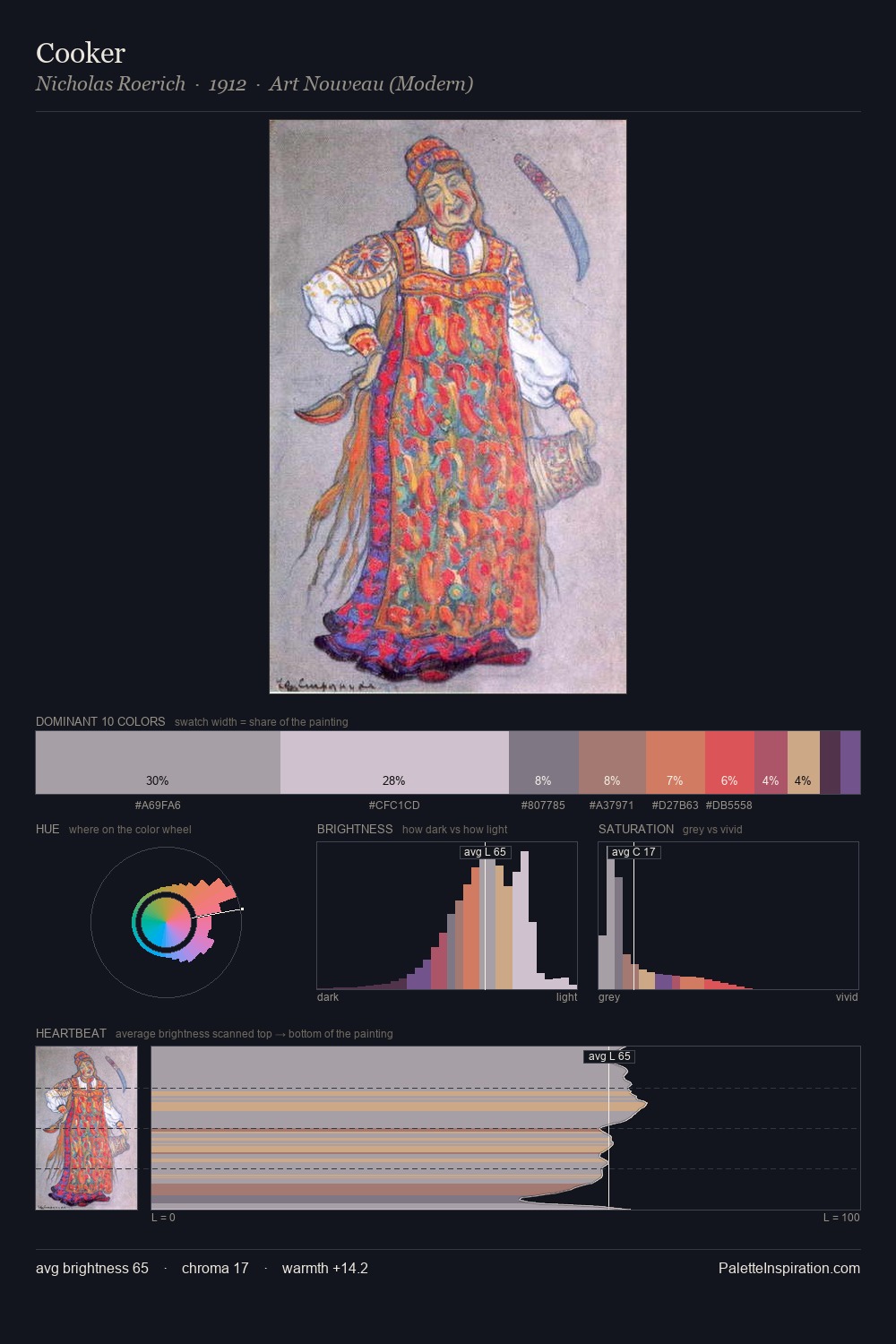This screenshot has width=896, height=1344.
Task: Select the 28% pale lilac swatch #CFC1CD
Action: (x=394, y=762)
